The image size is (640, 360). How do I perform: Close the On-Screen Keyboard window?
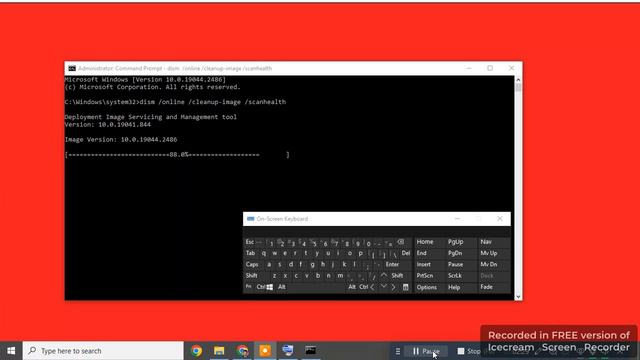(x=500, y=219)
